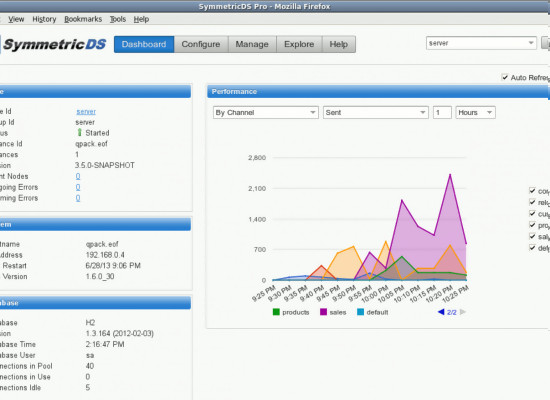550x400 pixels.
Task: Expand the Hours unit dropdown
Action: click(x=475, y=113)
